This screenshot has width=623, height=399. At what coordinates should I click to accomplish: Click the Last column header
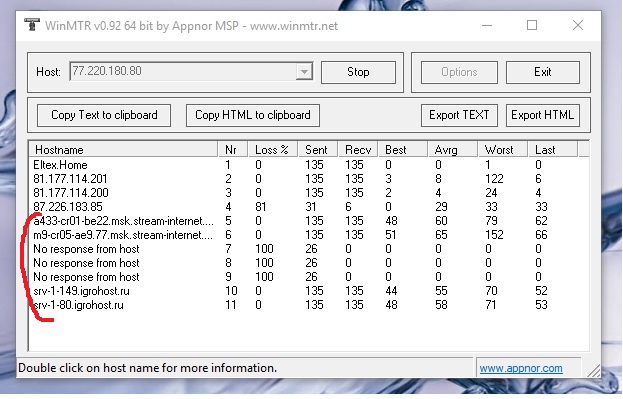tap(552, 150)
